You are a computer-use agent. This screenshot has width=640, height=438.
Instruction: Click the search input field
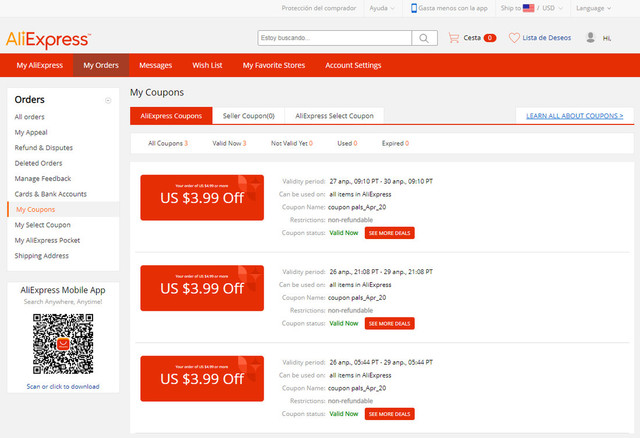click(335, 38)
